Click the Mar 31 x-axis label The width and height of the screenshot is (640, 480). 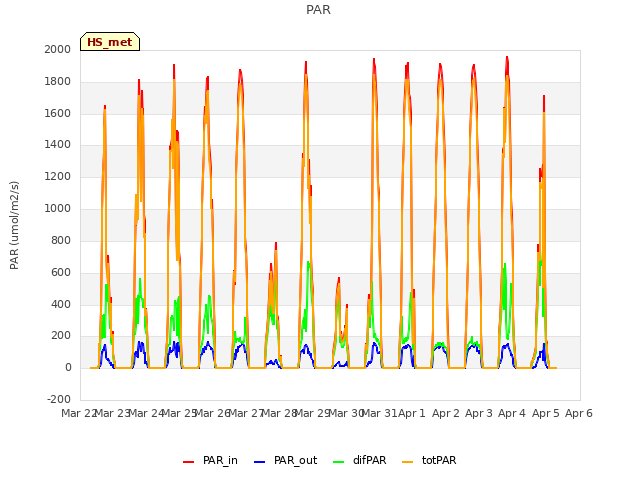click(380, 413)
